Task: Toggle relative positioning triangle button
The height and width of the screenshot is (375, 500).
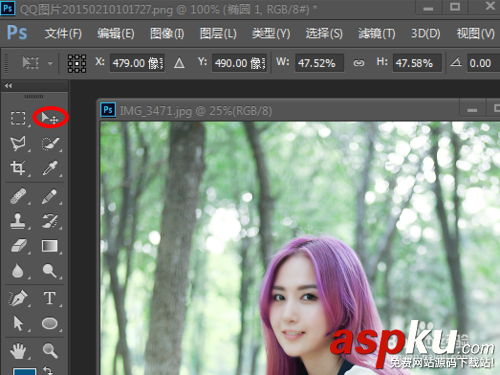Action: tap(179, 63)
